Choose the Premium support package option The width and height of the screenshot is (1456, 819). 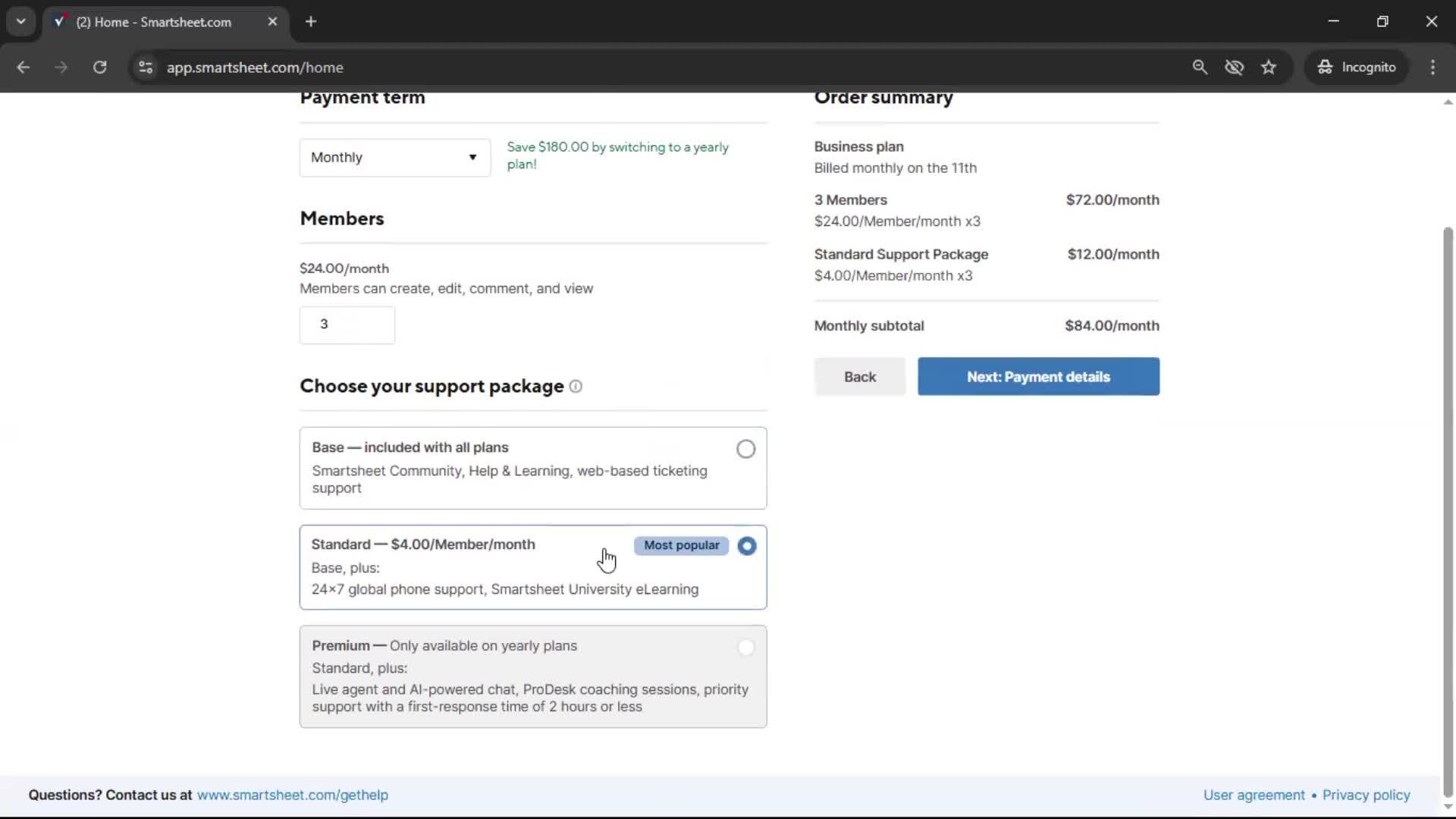point(745,648)
